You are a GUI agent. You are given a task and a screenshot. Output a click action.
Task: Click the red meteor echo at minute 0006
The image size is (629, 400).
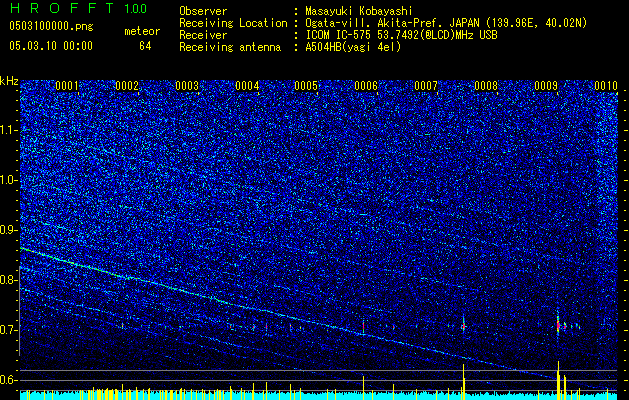pyautogui.click(x=363, y=326)
